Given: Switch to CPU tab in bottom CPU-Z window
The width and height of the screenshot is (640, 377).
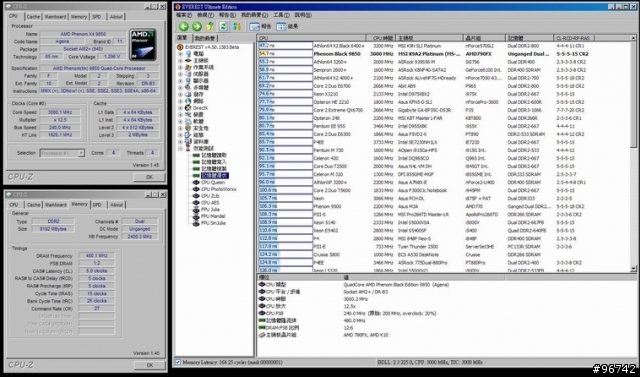Looking at the screenshot, I should click(14, 205).
